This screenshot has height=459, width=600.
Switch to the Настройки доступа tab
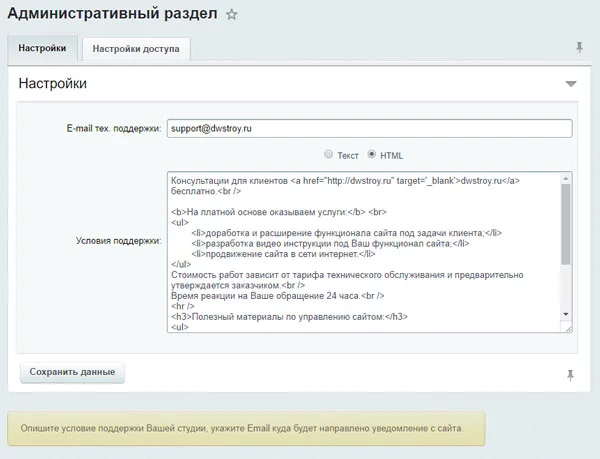click(135, 48)
